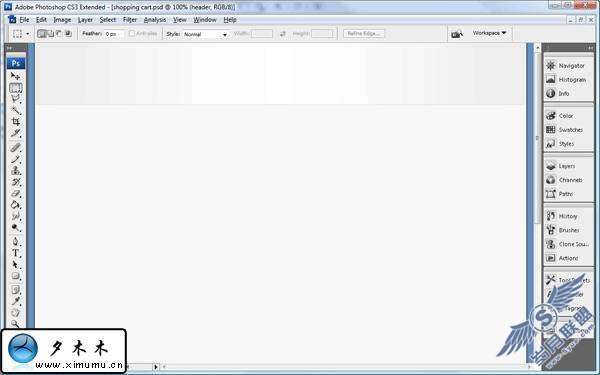Open the Swatches panel
Image resolution: width=600 pixels, height=375 pixels.
568,130
